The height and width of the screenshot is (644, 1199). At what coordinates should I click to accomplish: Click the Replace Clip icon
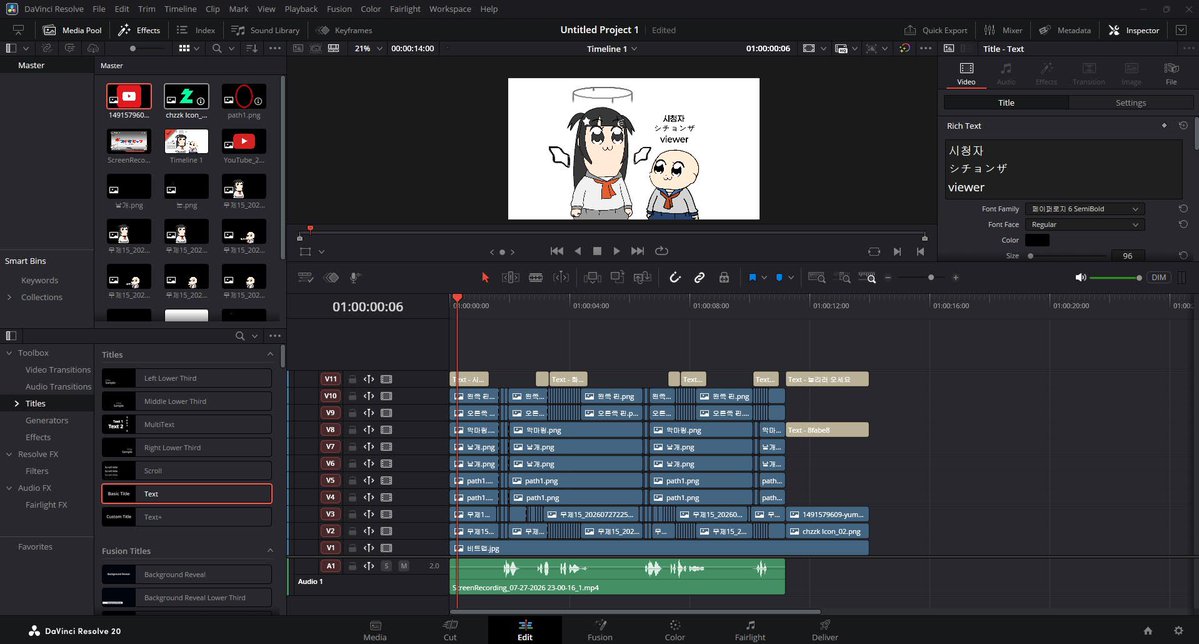click(642, 278)
